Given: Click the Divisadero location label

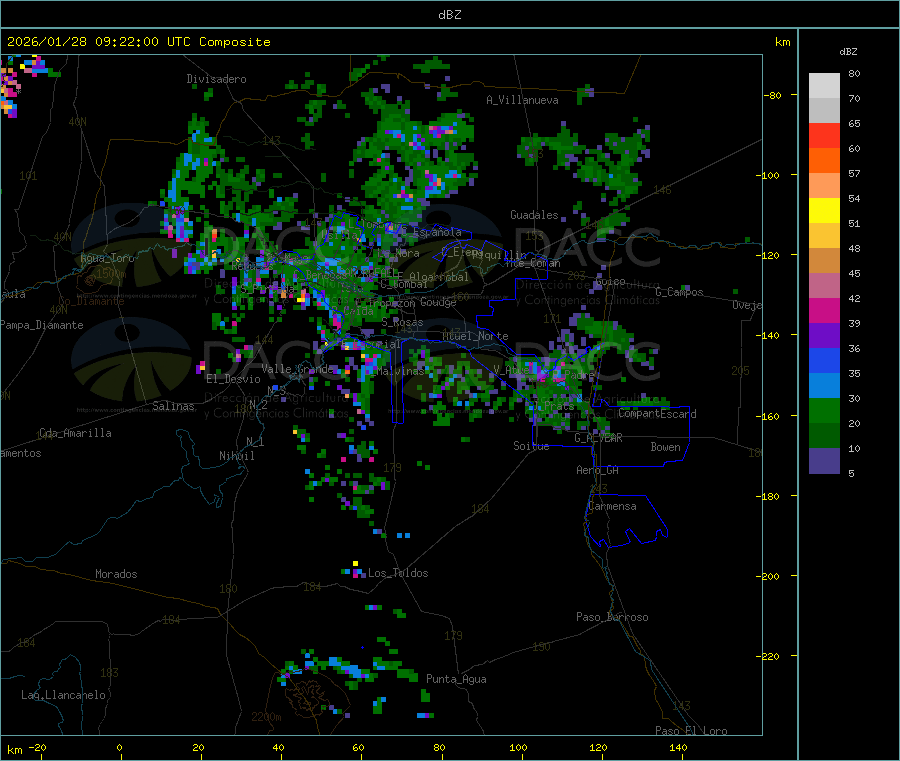Looking at the screenshot, I should pyautogui.click(x=216, y=79).
